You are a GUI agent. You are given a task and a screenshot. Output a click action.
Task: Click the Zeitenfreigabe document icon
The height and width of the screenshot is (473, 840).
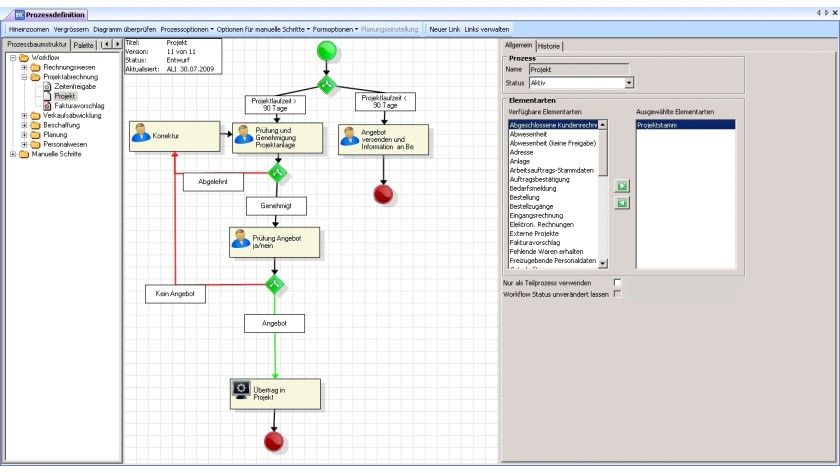point(47,86)
